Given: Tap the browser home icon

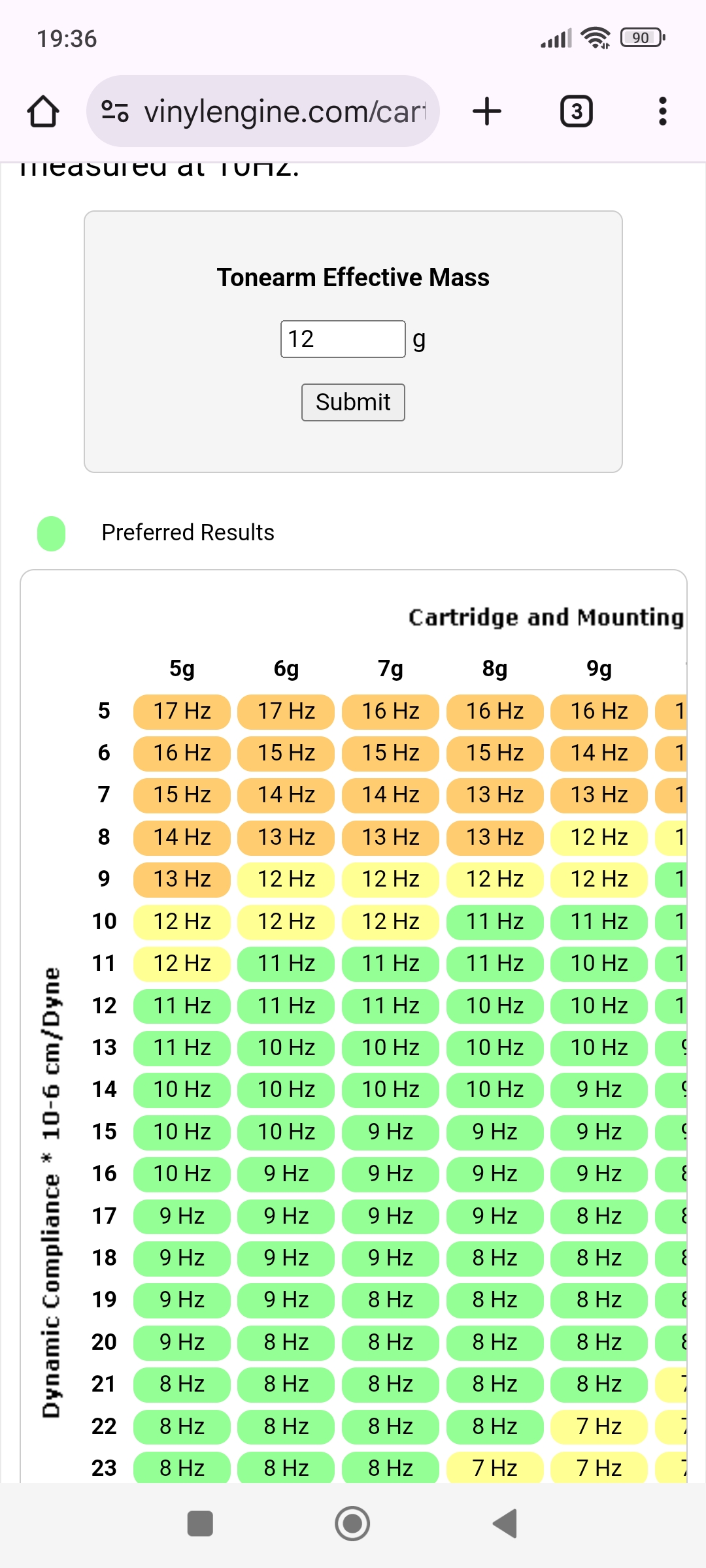Looking at the screenshot, I should click(x=43, y=111).
